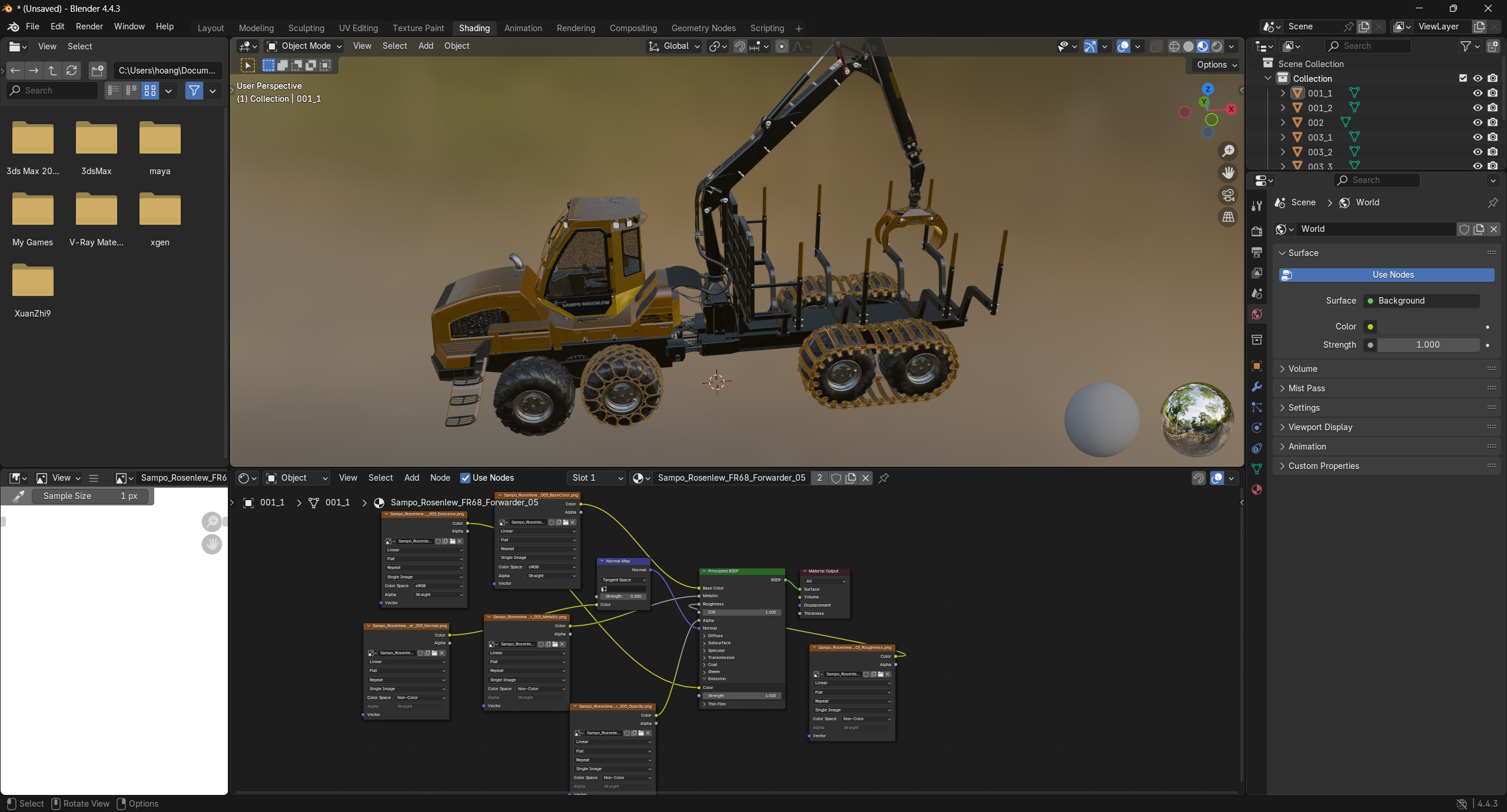Open the Tool properties tab
Viewport: 1507px width, 812px height.
[x=1257, y=205]
